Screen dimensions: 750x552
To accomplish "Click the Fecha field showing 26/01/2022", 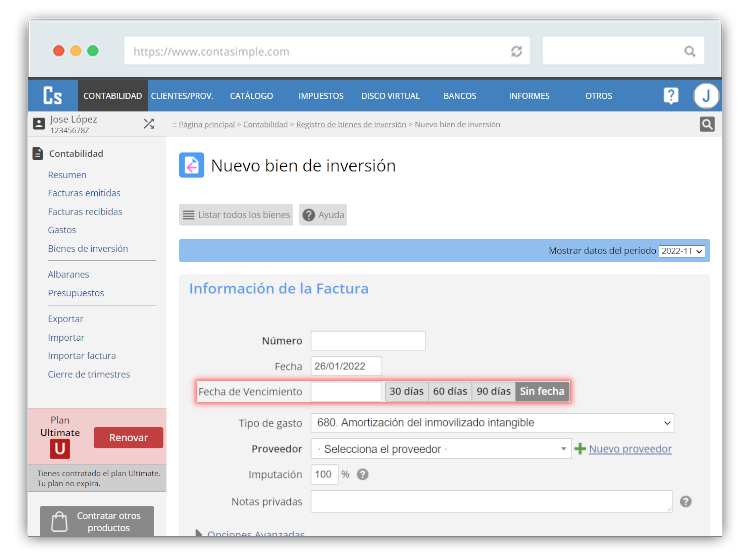I will click(x=346, y=366).
